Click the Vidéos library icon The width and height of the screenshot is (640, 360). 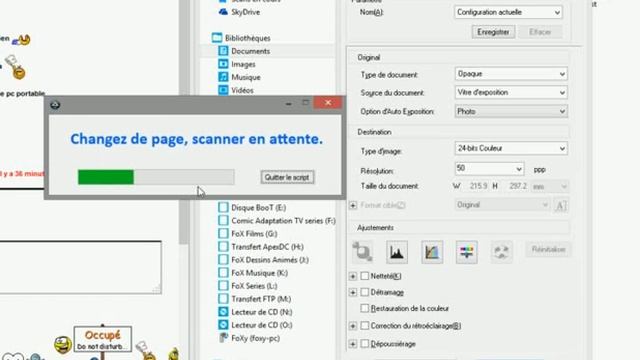223,90
